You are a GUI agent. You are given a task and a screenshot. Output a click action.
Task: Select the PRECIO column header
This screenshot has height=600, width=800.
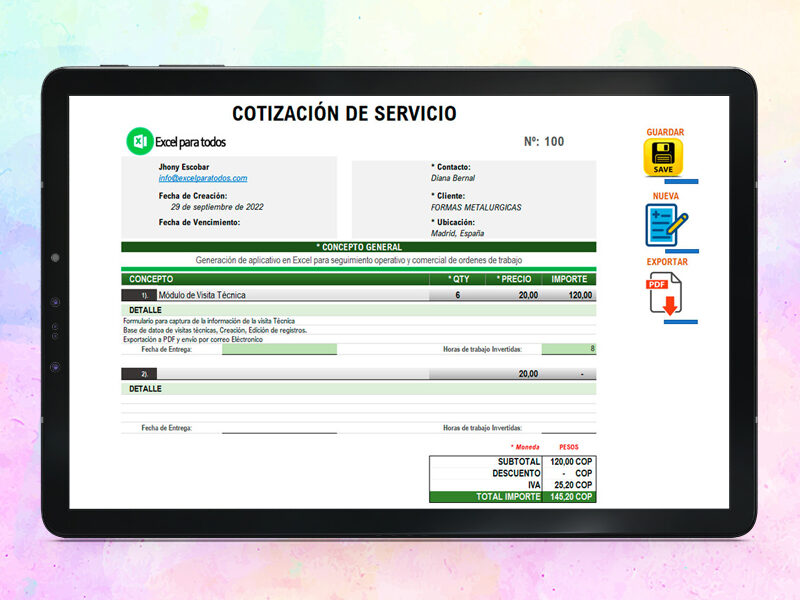[x=514, y=279]
